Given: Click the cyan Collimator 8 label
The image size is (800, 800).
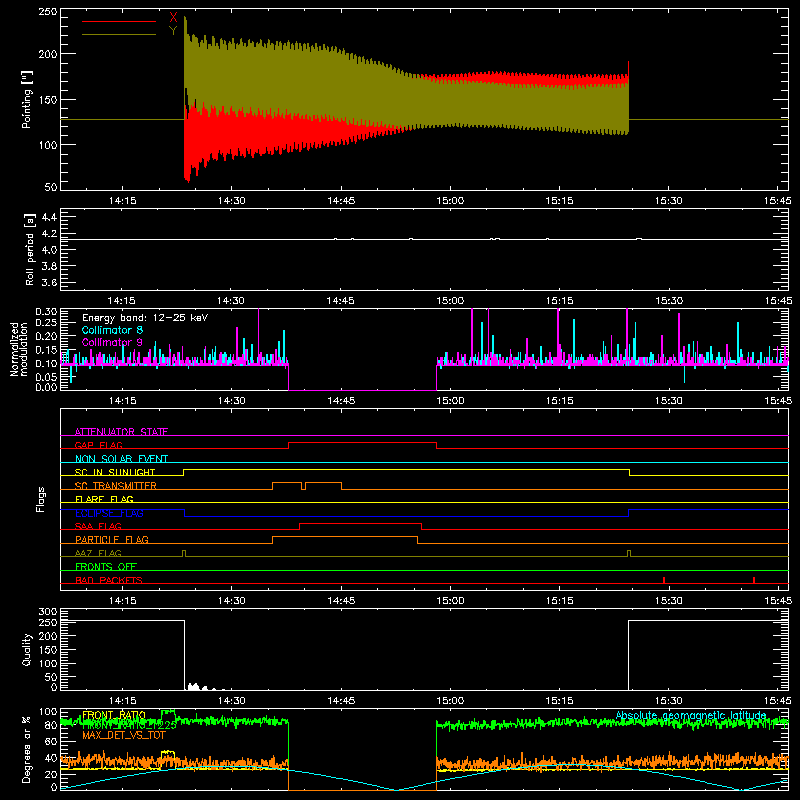Looking at the screenshot, I should (x=112, y=330).
